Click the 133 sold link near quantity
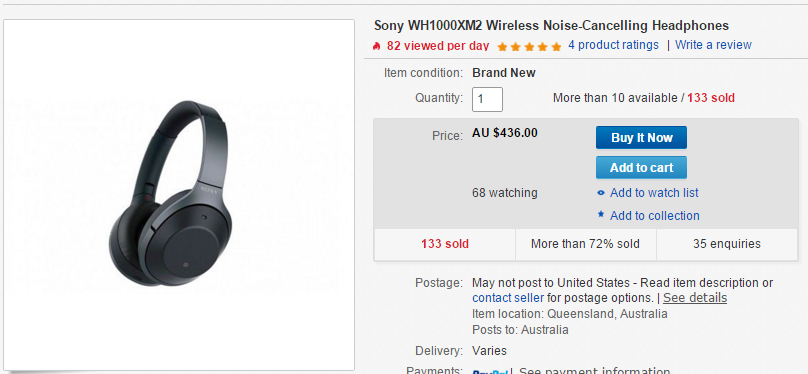 711,98
